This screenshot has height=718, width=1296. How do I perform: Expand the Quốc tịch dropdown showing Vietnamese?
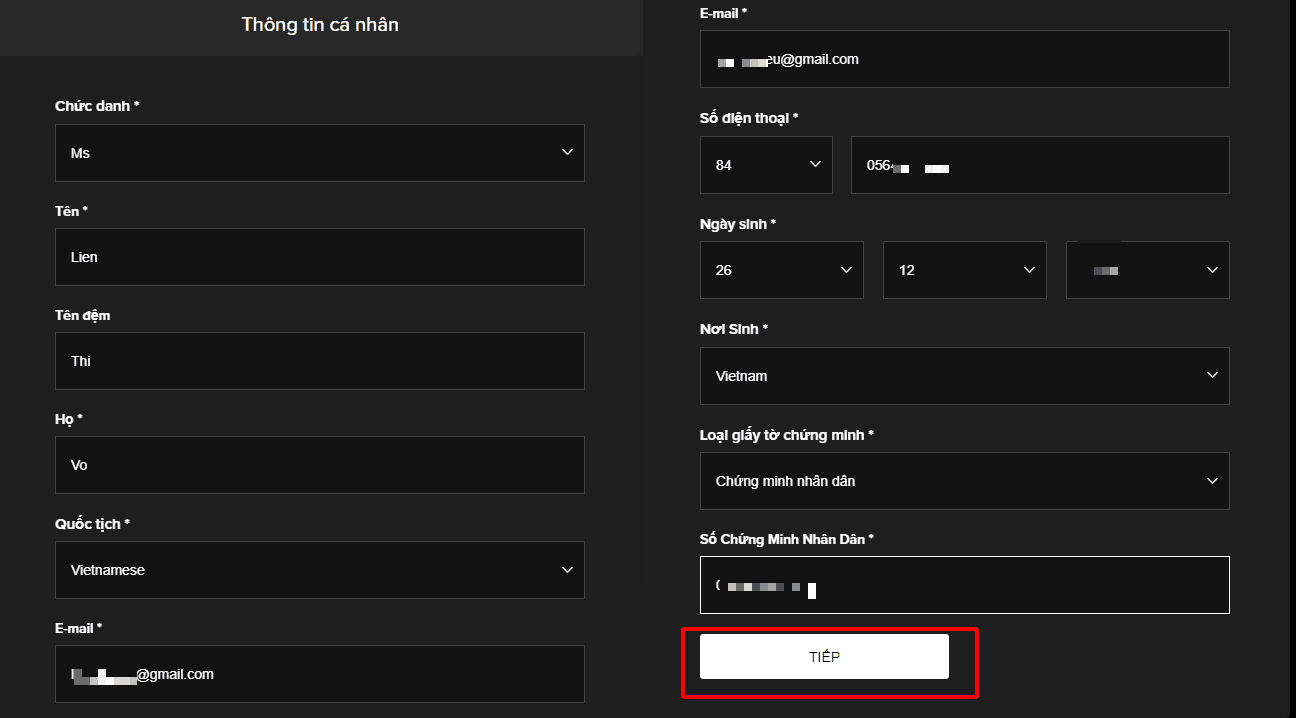coord(320,570)
